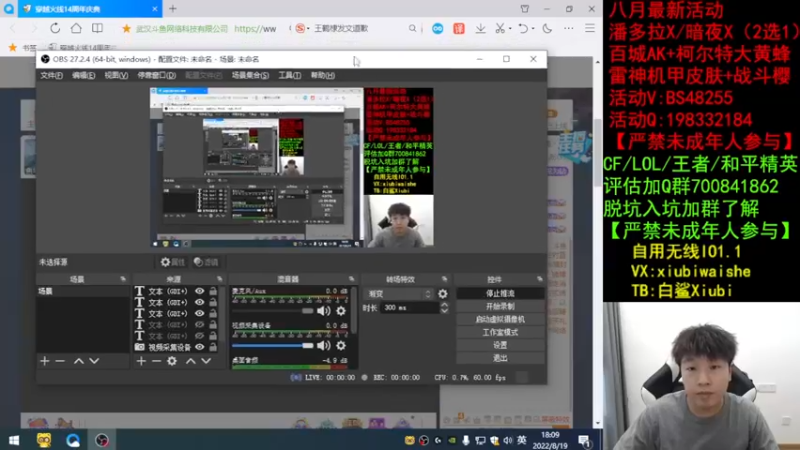800x450 pixels.
Task: Click the 启动虚拟摄像机 button
Action: click(x=500, y=319)
